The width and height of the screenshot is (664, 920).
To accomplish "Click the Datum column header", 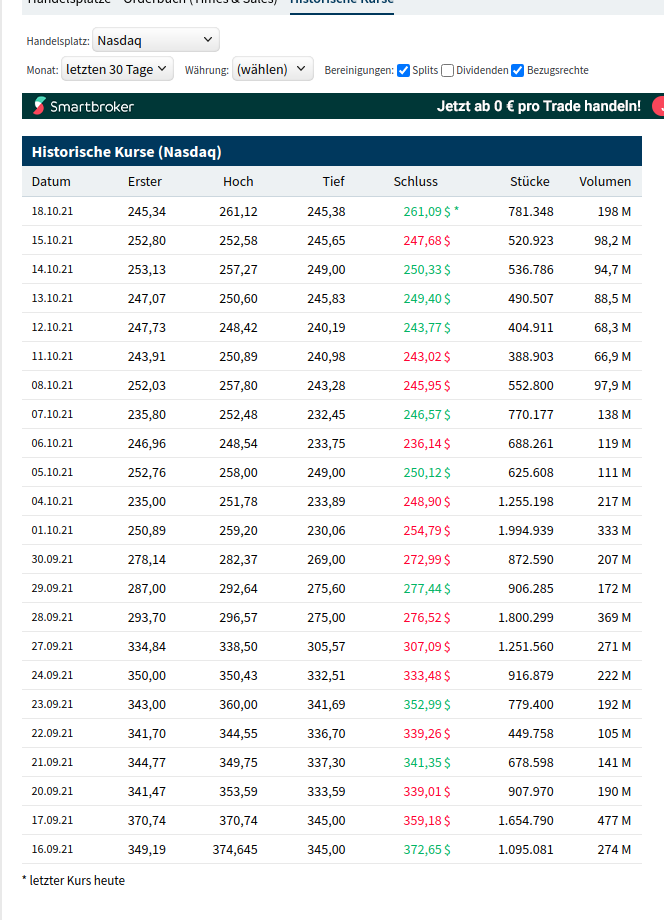I will (x=51, y=182).
